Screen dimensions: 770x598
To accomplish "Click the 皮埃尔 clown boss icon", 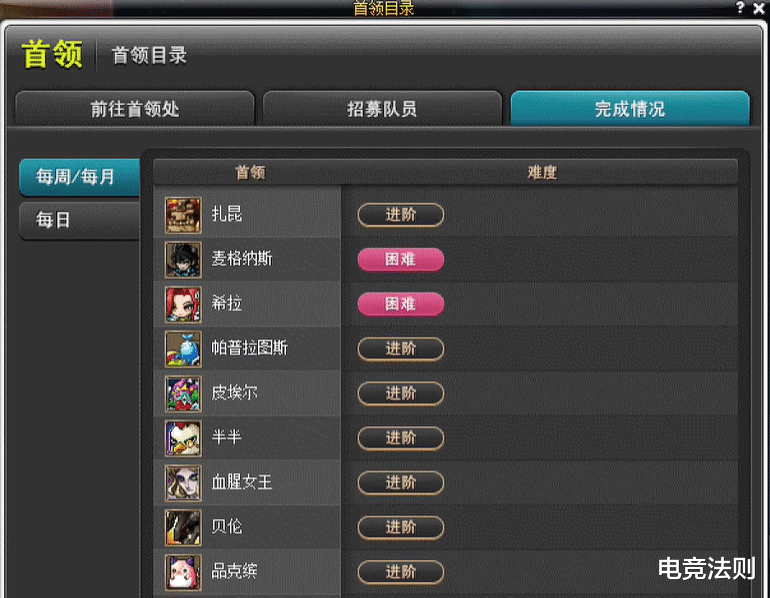I will [183, 394].
